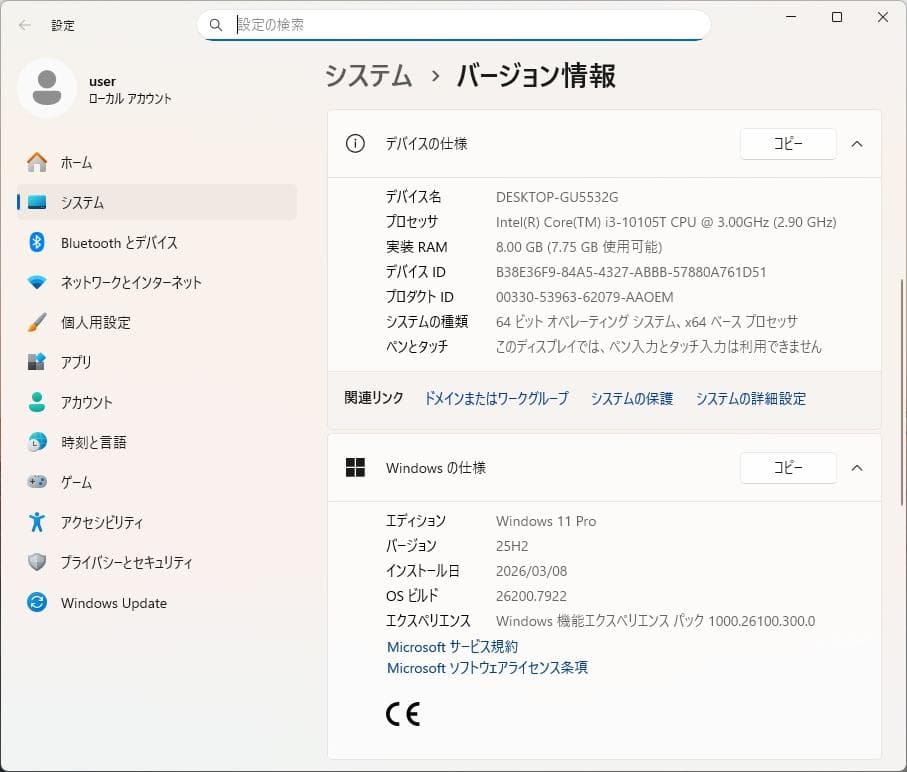The height and width of the screenshot is (772, 907).
Task: Open ネットワークとインターネット settings
Action: pyautogui.click(x=157, y=282)
